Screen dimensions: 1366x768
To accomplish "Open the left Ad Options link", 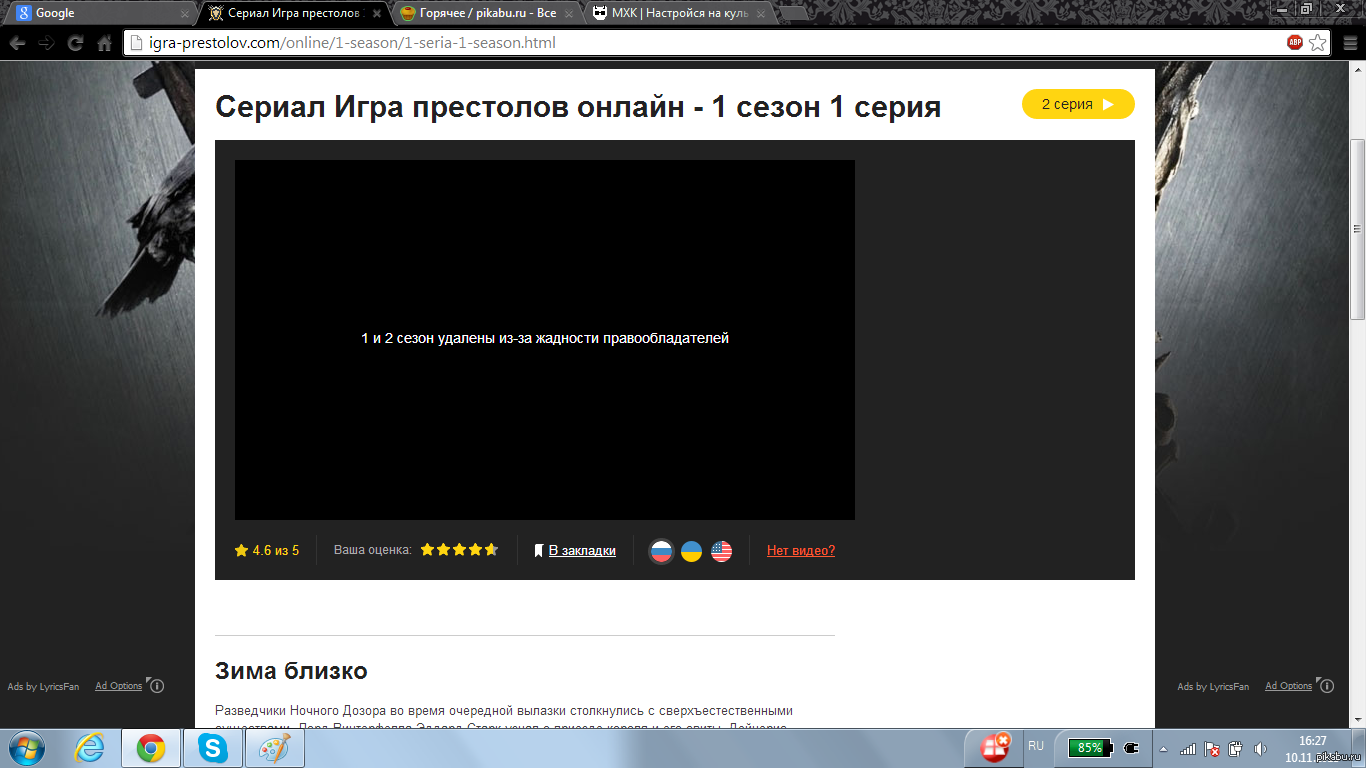I will coord(119,686).
